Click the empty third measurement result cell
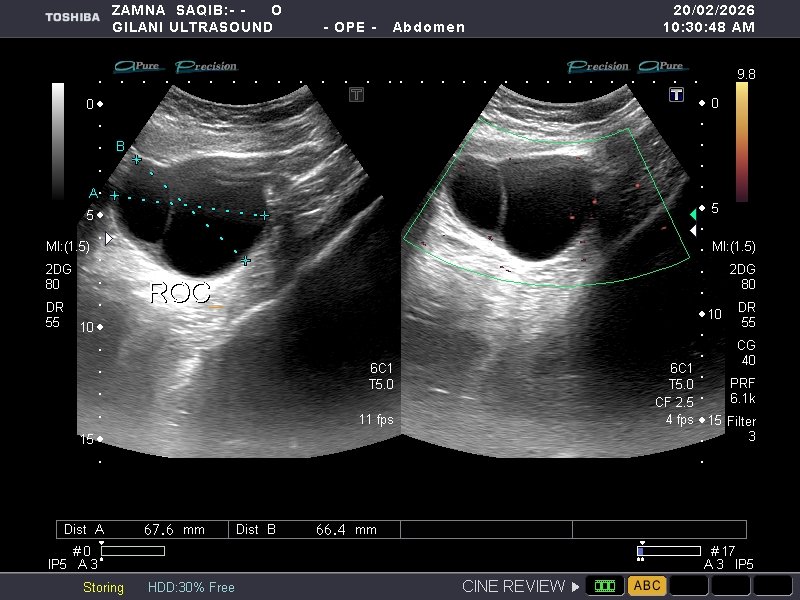 point(486,530)
